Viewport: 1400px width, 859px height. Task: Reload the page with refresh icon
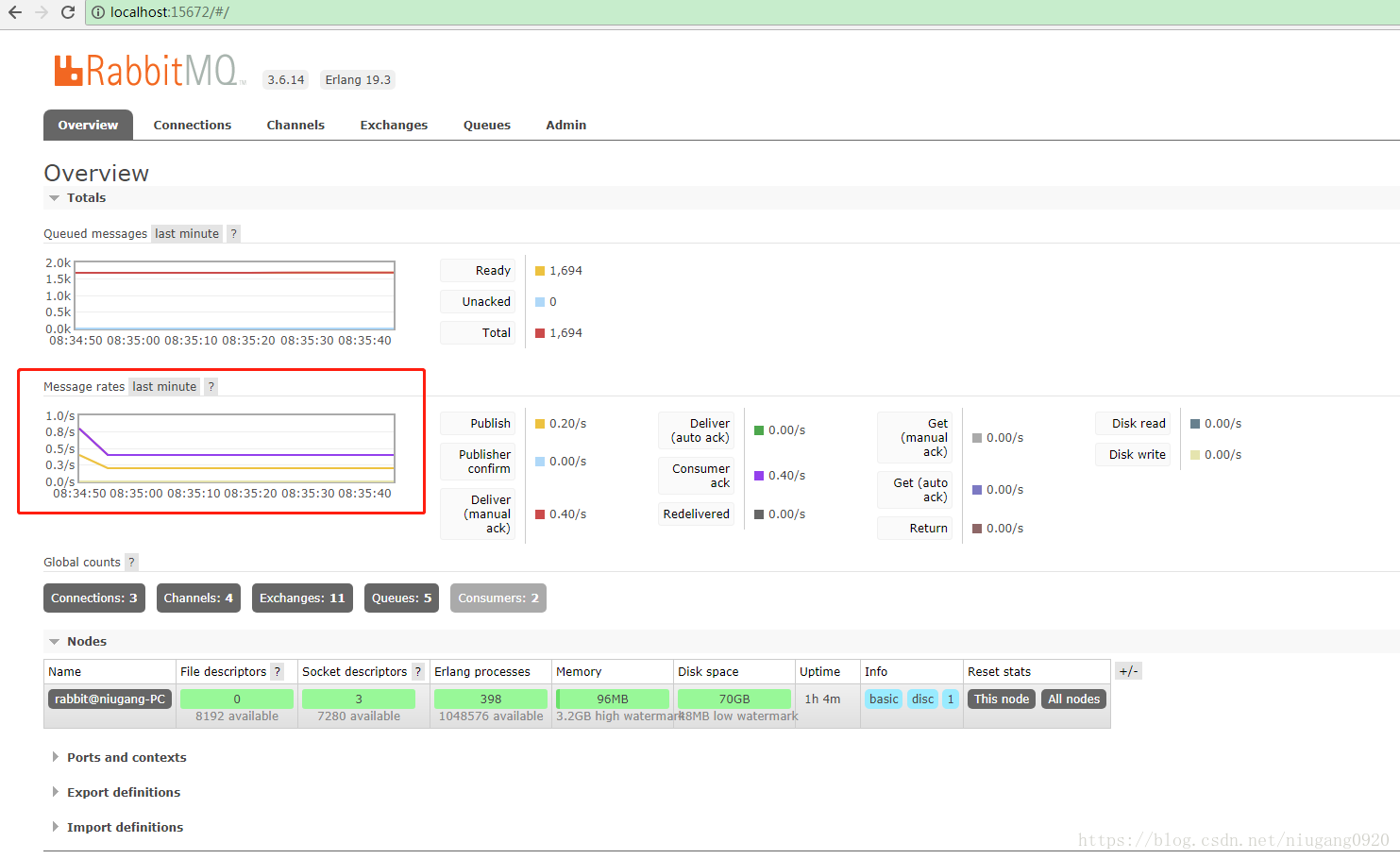pyautogui.click(x=67, y=12)
